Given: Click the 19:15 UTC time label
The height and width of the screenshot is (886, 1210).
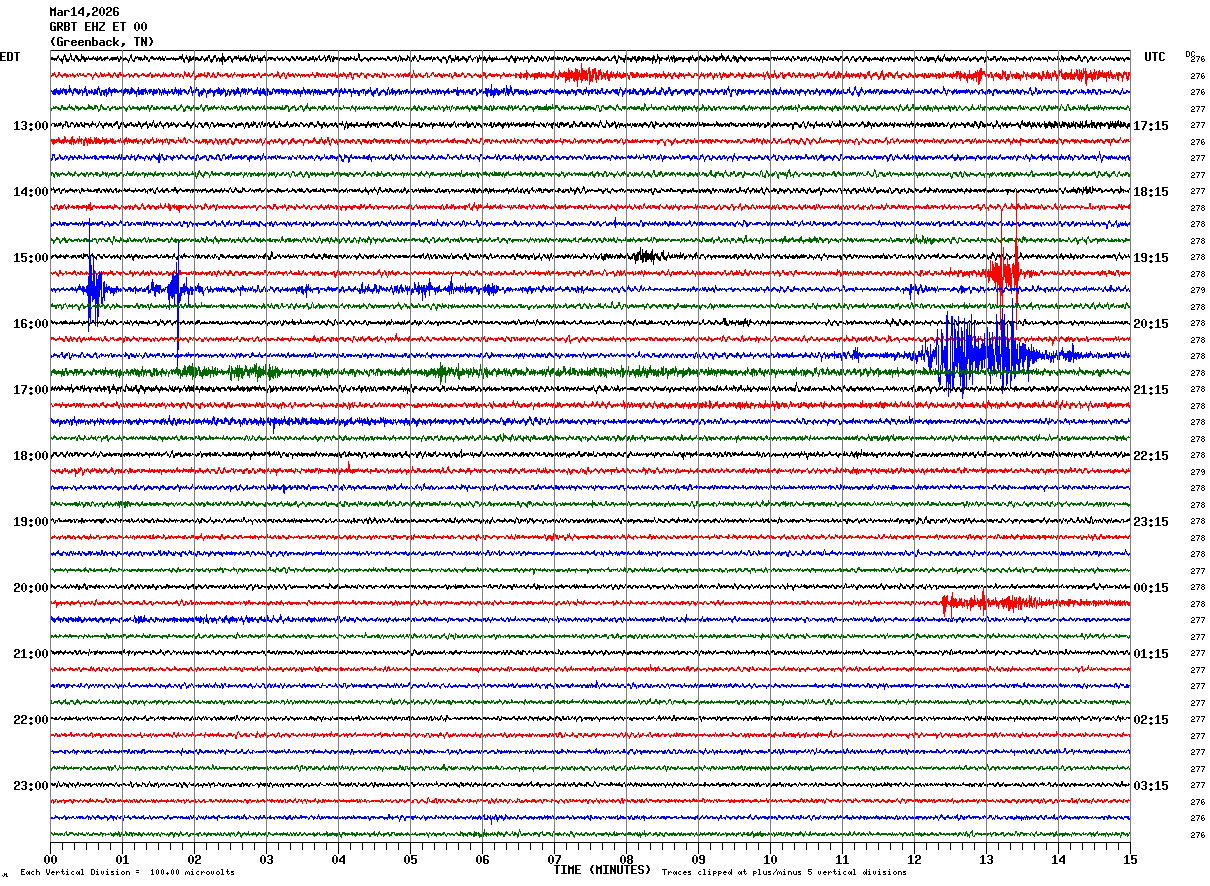Looking at the screenshot, I should [x=1151, y=258].
